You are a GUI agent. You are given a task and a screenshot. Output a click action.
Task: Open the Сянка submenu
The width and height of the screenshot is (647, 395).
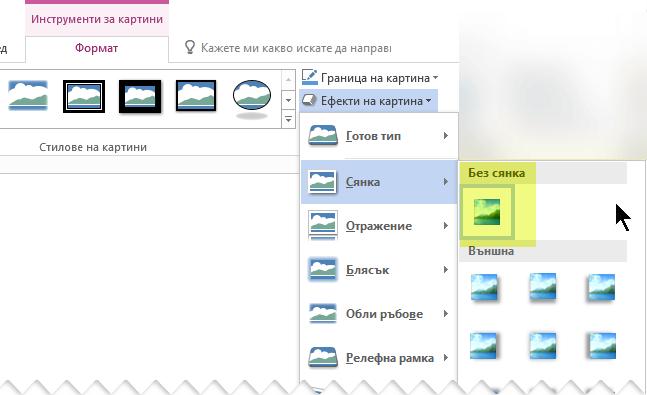379,182
